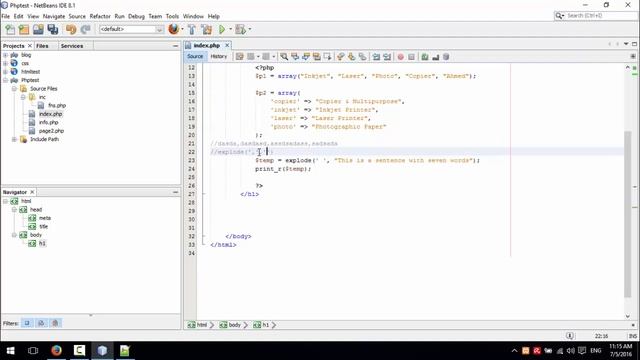
Task: Click the New Project toolbar icon
Action: (x=24, y=29)
